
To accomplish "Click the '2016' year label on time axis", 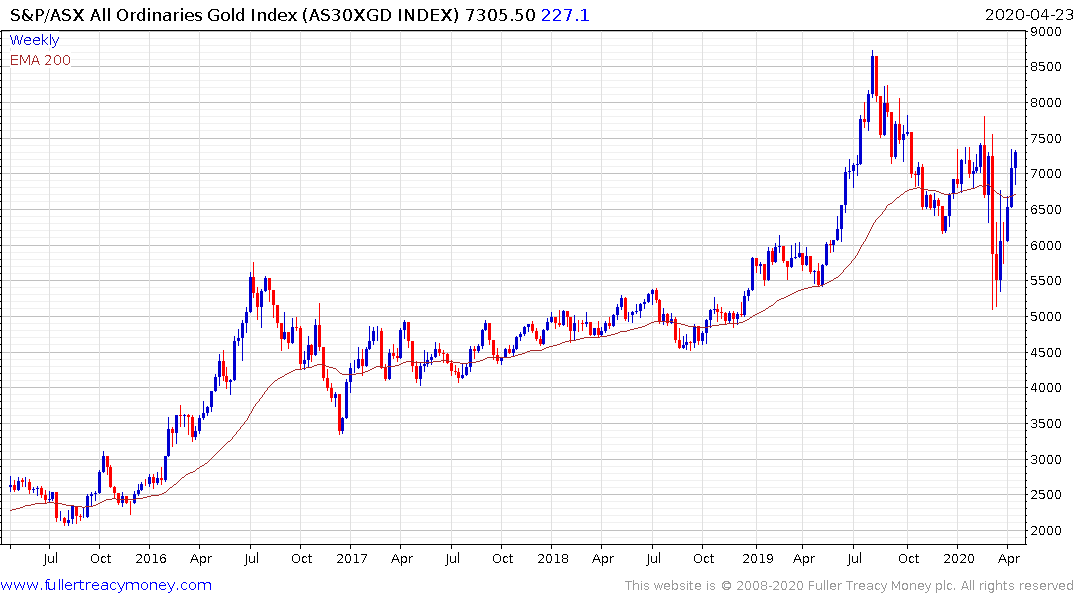I will (151, 559).
